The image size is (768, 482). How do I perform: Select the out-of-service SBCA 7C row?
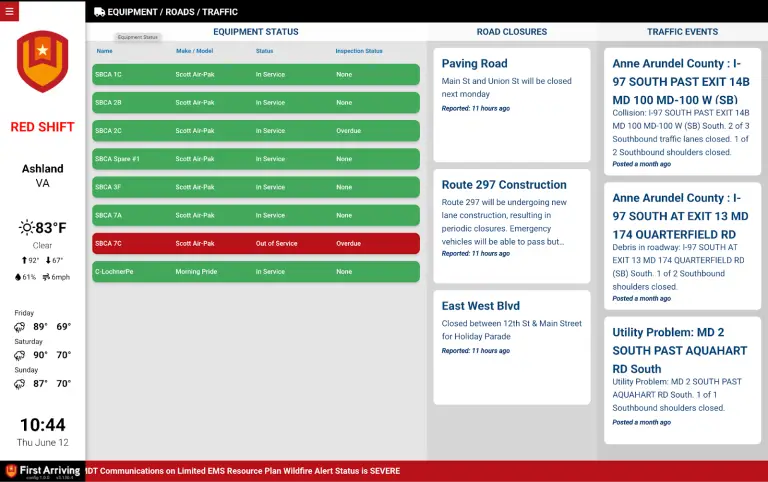pyautogui.click(x=256, y=243)
